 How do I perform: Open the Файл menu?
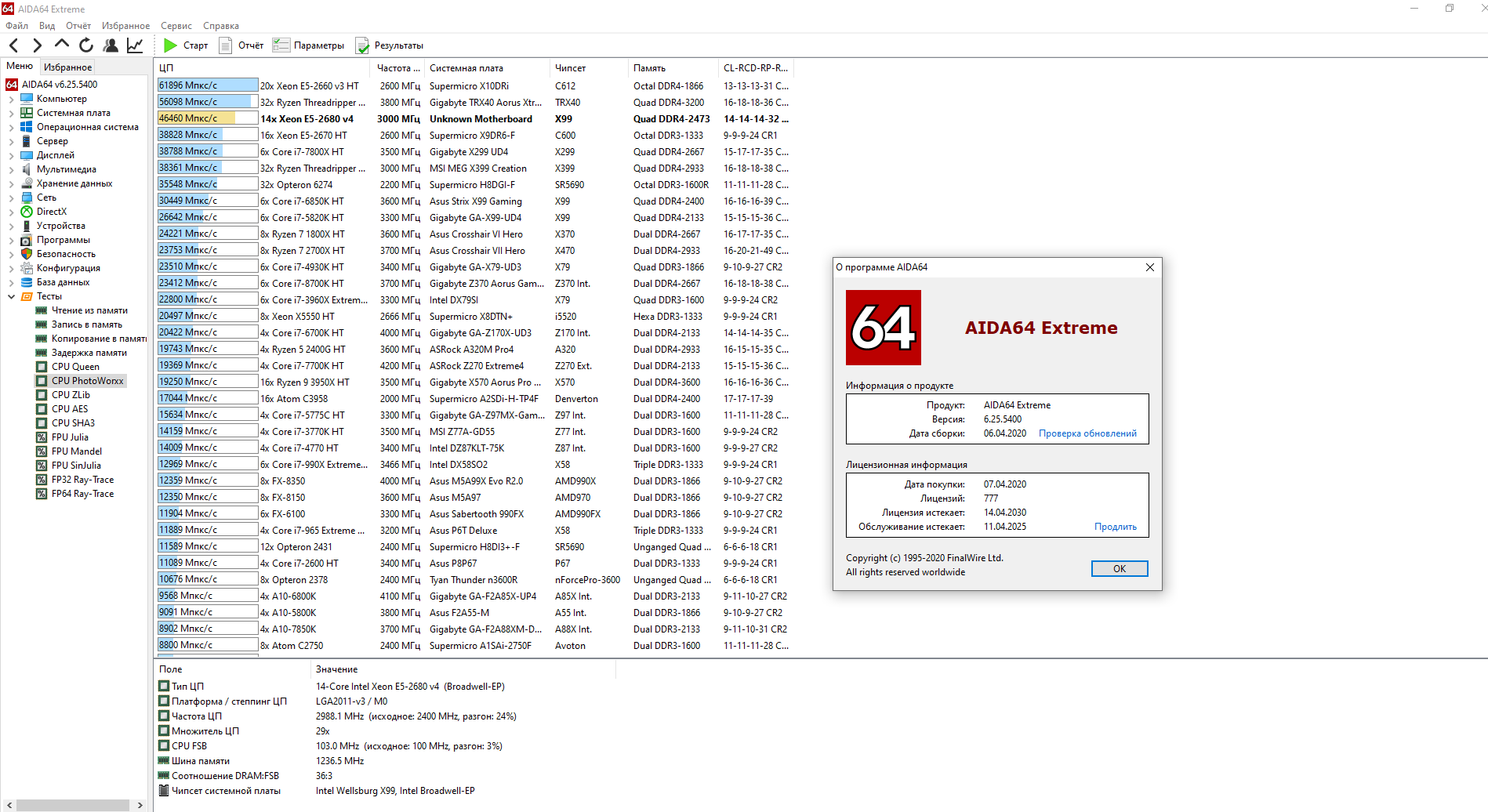pos(16,26)
